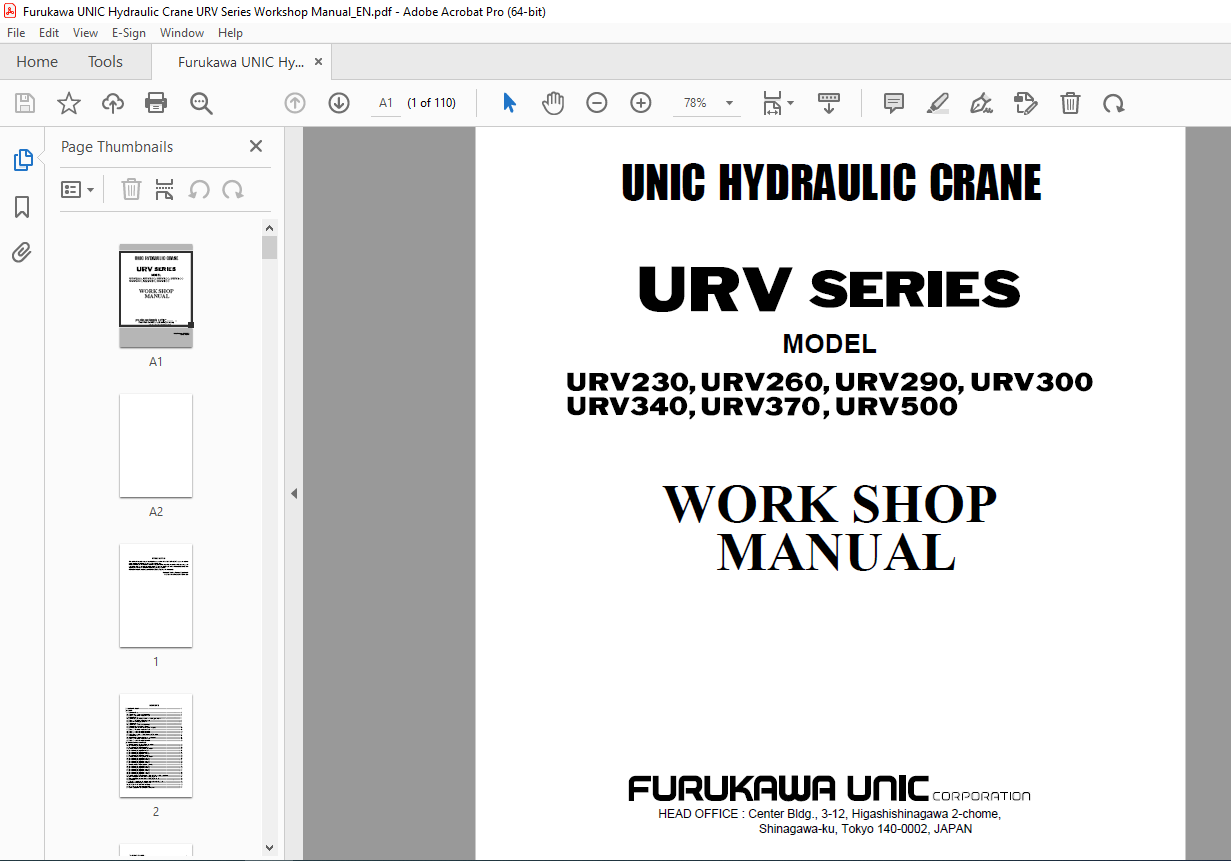Print the document

[x=156, y=103]
